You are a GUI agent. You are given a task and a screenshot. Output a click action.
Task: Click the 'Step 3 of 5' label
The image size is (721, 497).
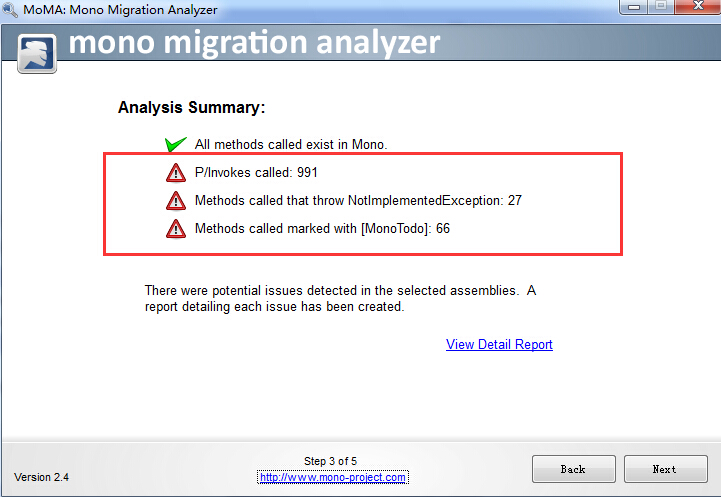[x=330, y=461]
